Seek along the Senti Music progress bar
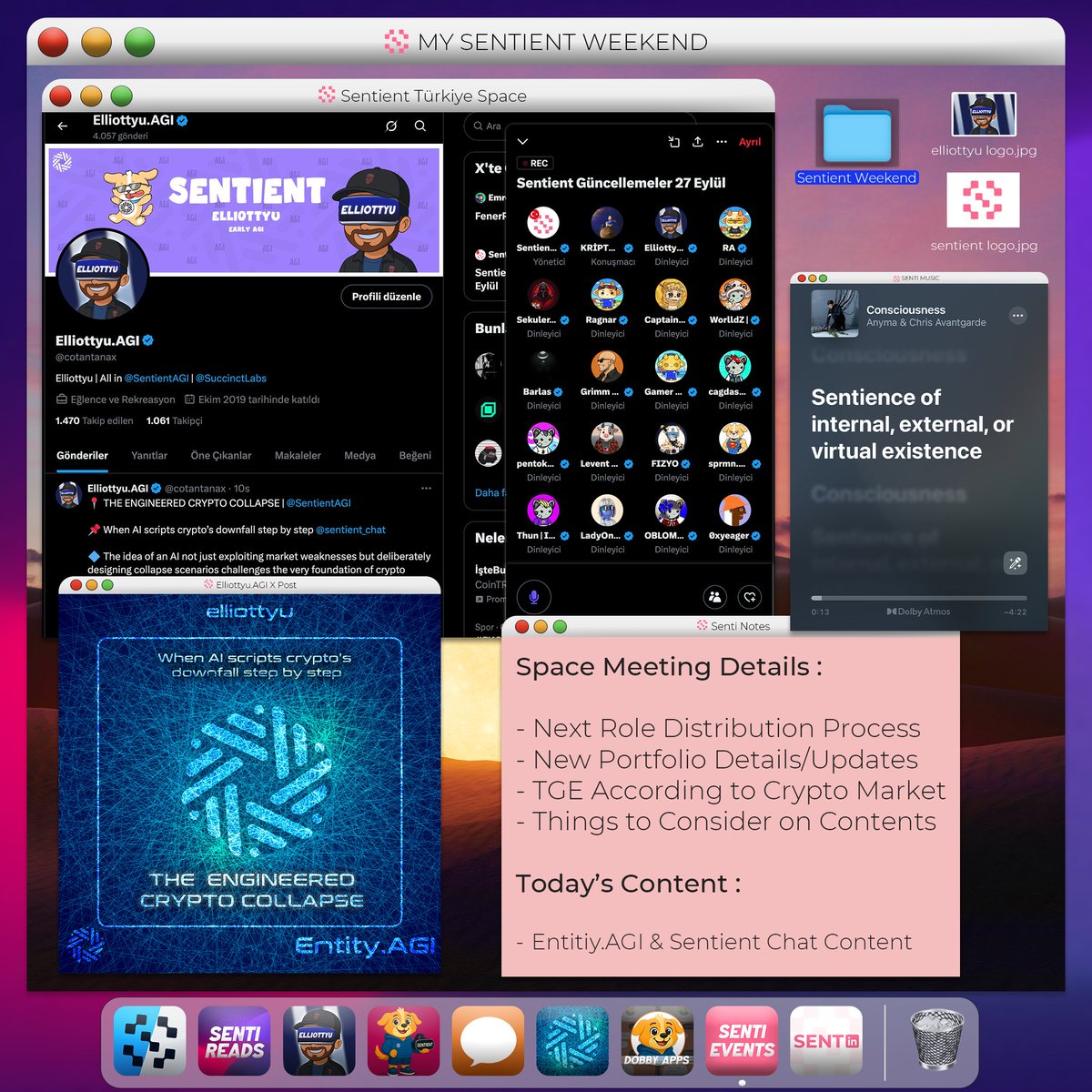The width and height of the screenshot is (1092, 1092). pyautogui.click(x=919, y=598)
